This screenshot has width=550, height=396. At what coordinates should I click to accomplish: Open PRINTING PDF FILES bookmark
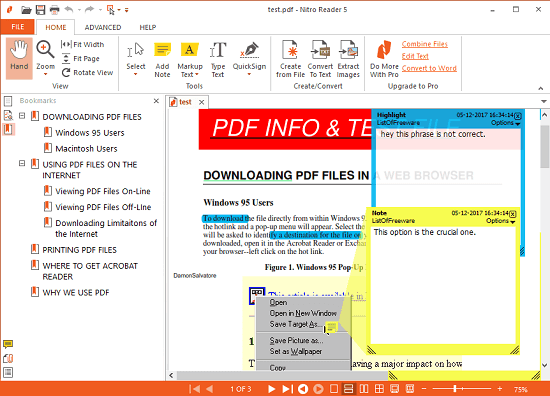(79, 250)
